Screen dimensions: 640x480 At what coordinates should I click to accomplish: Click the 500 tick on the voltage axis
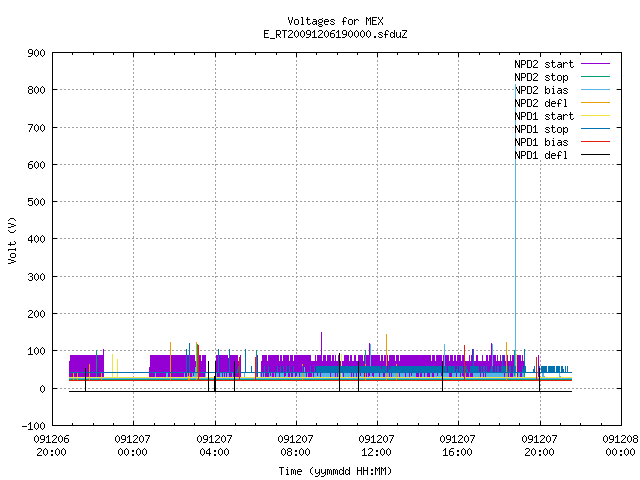36,202
